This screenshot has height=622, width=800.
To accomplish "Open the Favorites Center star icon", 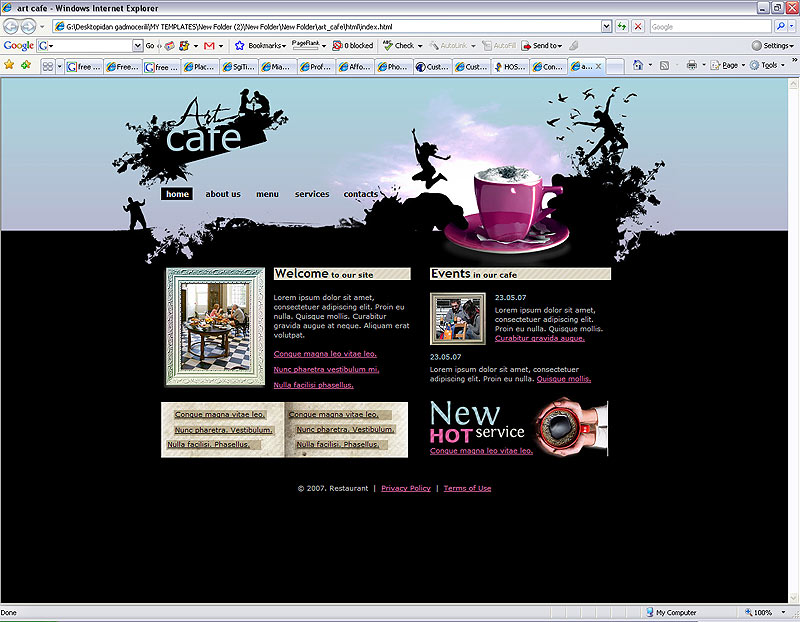I will 9,65.
